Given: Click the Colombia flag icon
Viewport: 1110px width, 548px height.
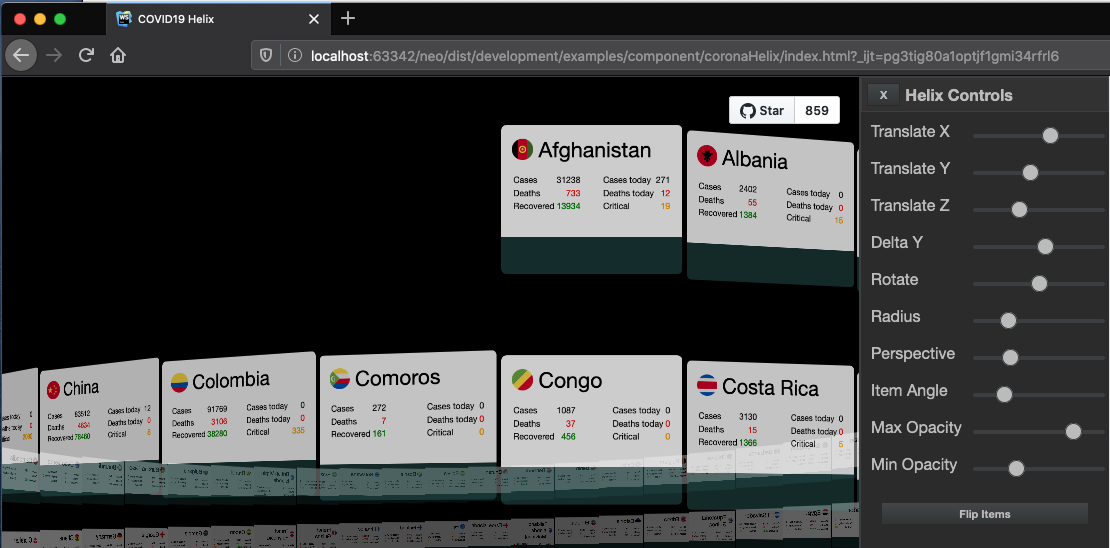Looking at the screenshot, I should [x=180, y=382].
